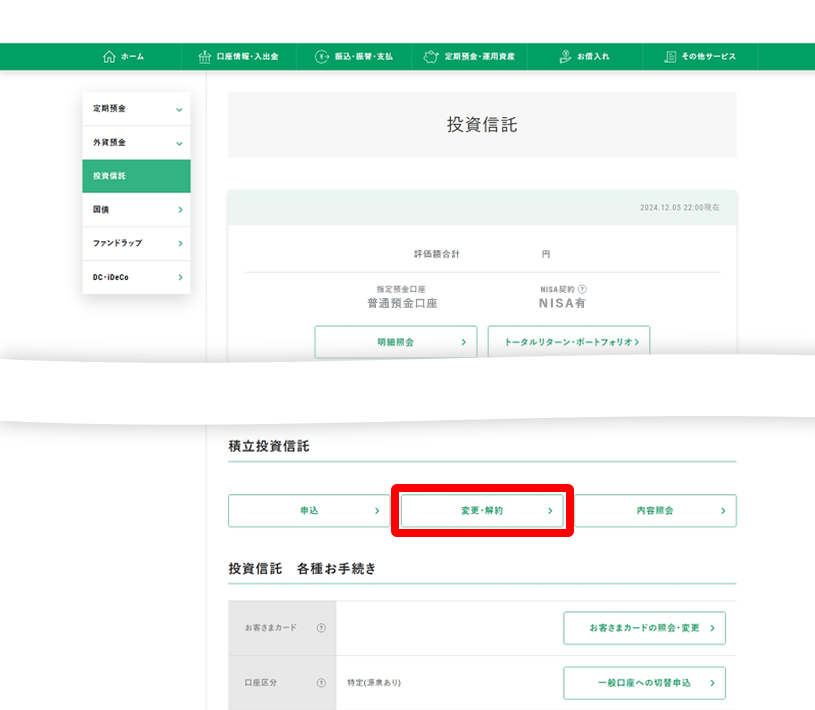The width and height of the screenshot is (815, 710).
Task: Open the 国債 sidebar menu item
Action: (x=136, y=210)
